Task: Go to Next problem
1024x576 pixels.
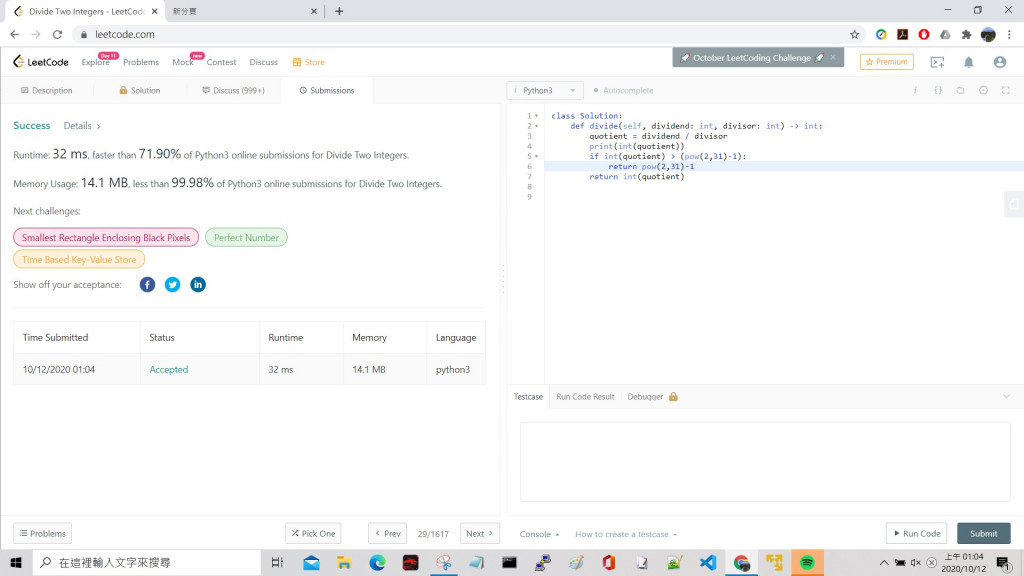Action: [x=479, y=534]
